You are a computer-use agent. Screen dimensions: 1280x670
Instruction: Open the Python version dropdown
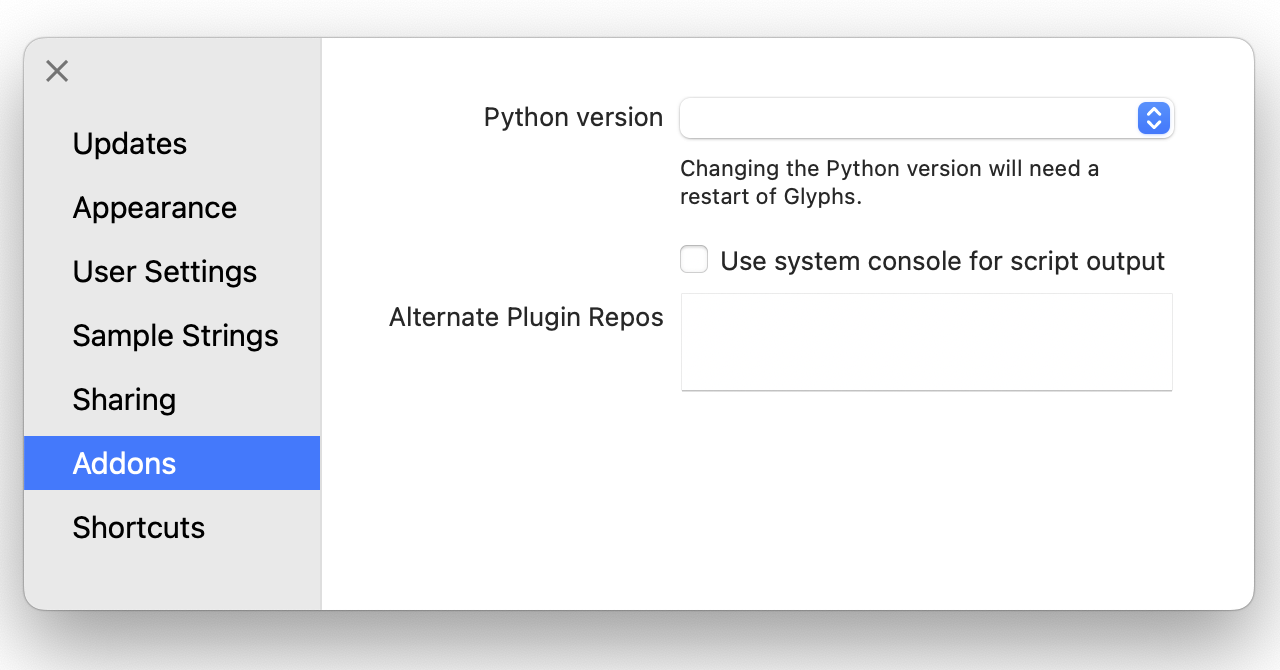(x=925, y=118)
